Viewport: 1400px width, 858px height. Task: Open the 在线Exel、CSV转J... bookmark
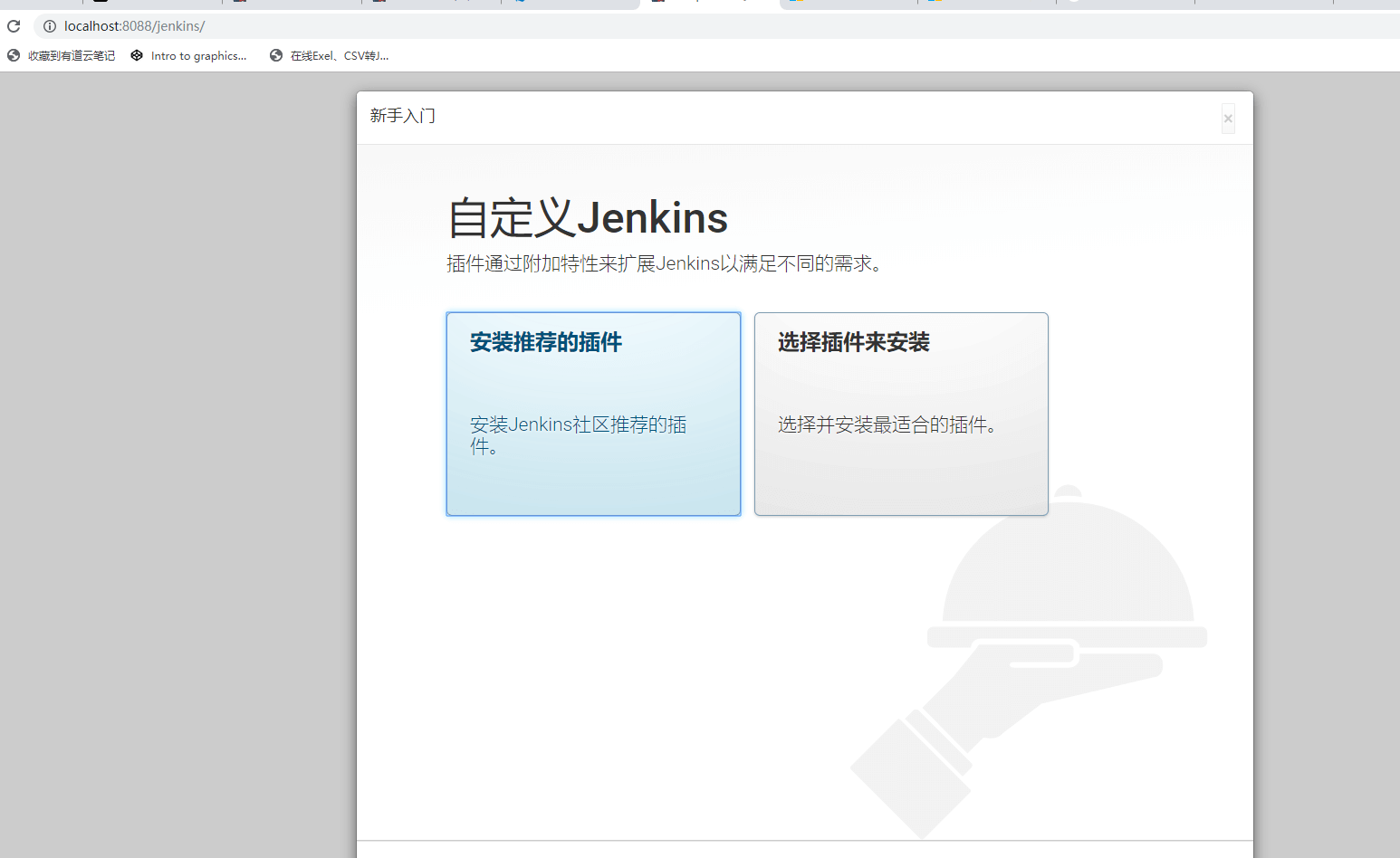click(x=339, y=56)
